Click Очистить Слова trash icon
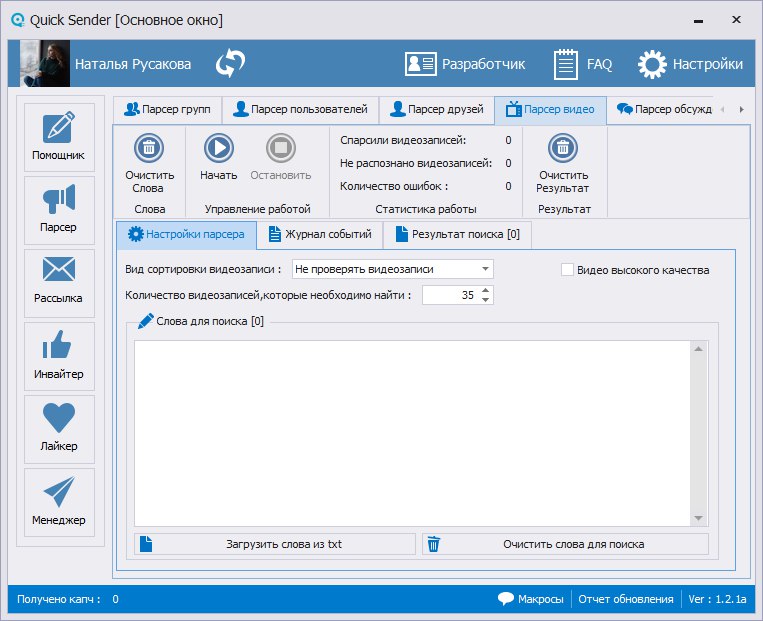Image resolution: width=763 pixels, height=621 pixels. point(149,147)
